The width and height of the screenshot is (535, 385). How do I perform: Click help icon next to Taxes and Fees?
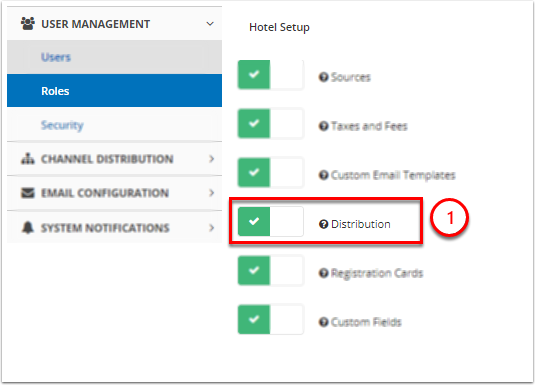click(x=323, y=126)
